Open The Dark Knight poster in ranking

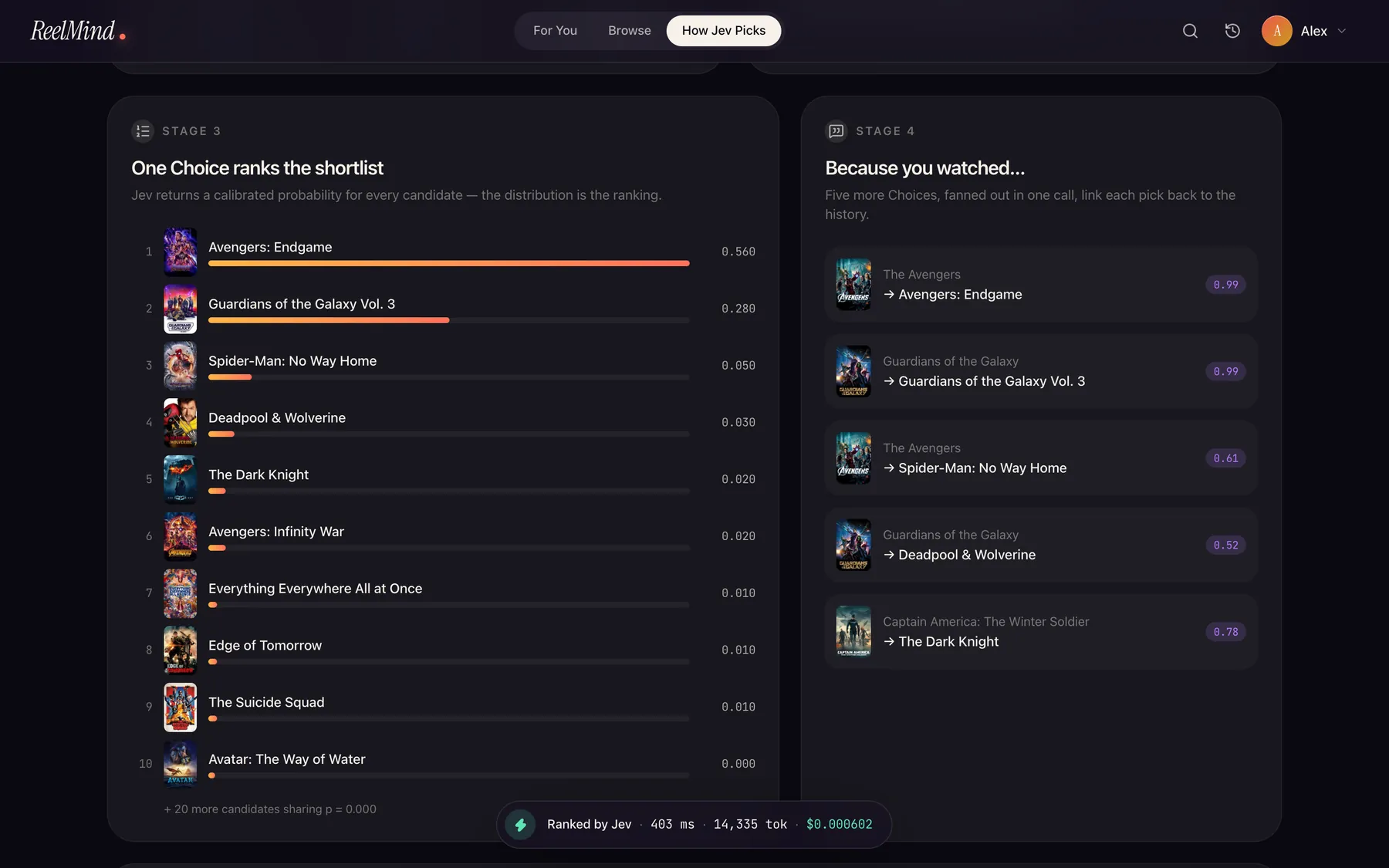point(180,479)
